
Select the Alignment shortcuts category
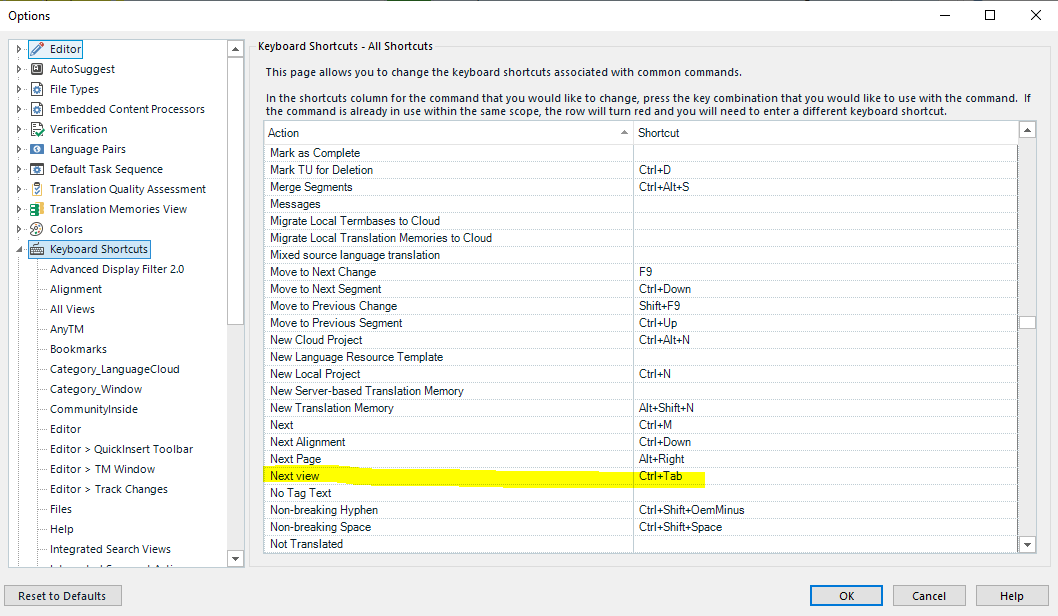click(x=76, y=289)
